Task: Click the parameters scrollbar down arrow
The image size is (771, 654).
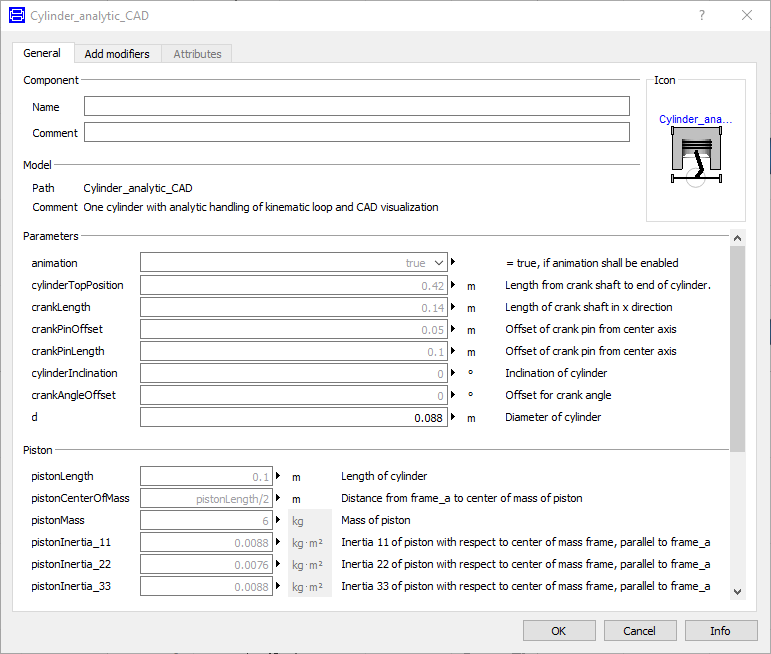Action: tap(737, 592)
